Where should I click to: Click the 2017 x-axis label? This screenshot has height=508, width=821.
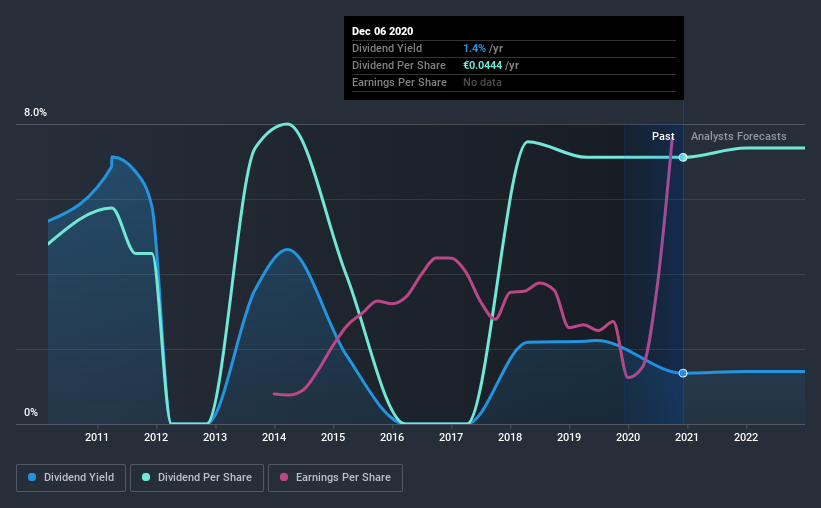(x=451, y=437)
